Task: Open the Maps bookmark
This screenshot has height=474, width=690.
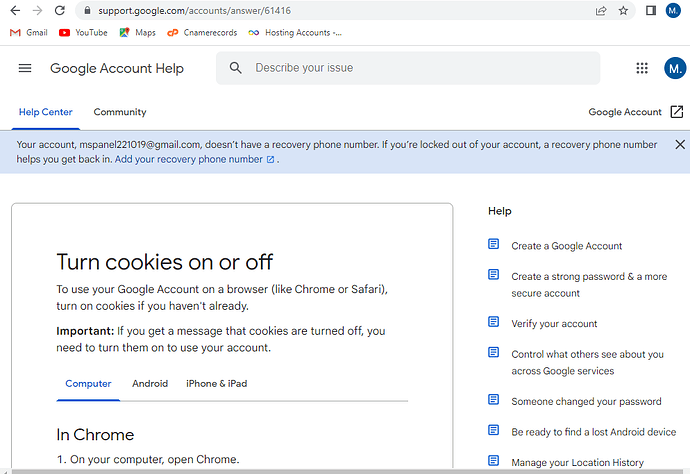Action: coord(137,32)
